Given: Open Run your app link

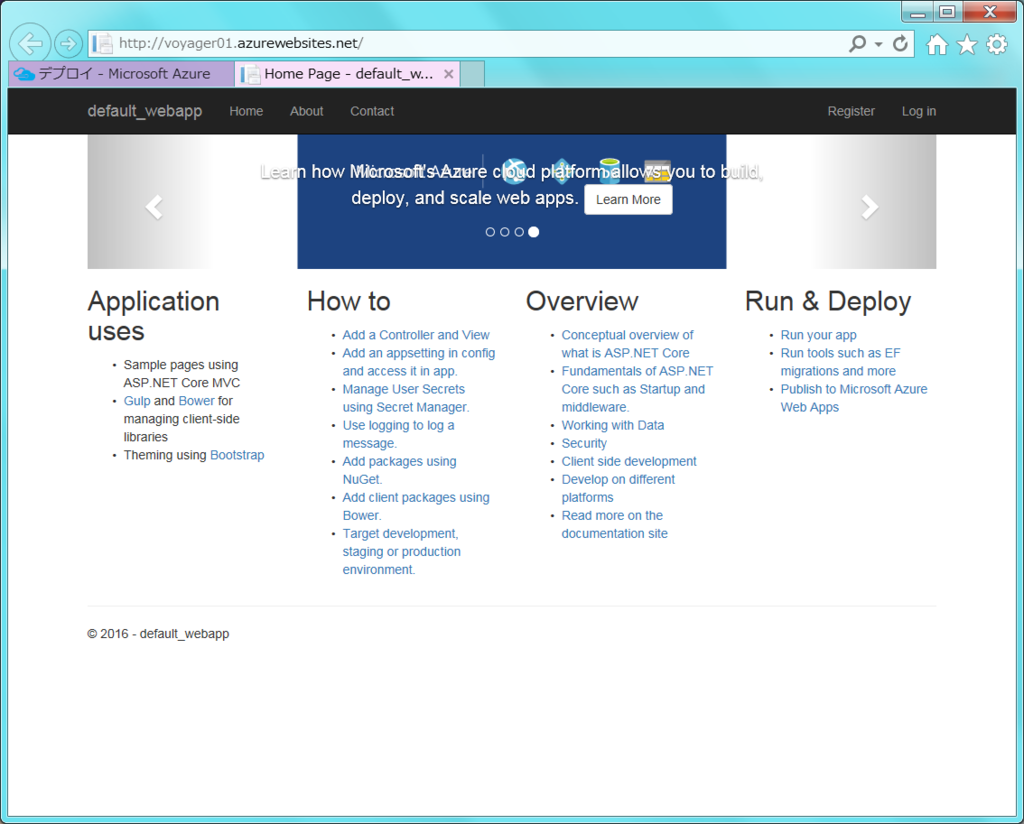Looking at the screenshot, I should click(x=818, y=335).
